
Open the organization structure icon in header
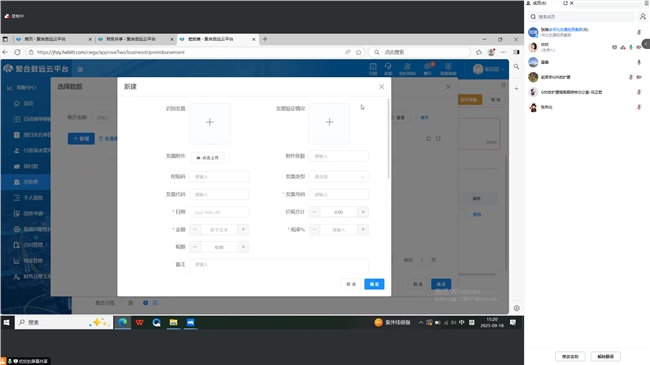coord(407,69)
